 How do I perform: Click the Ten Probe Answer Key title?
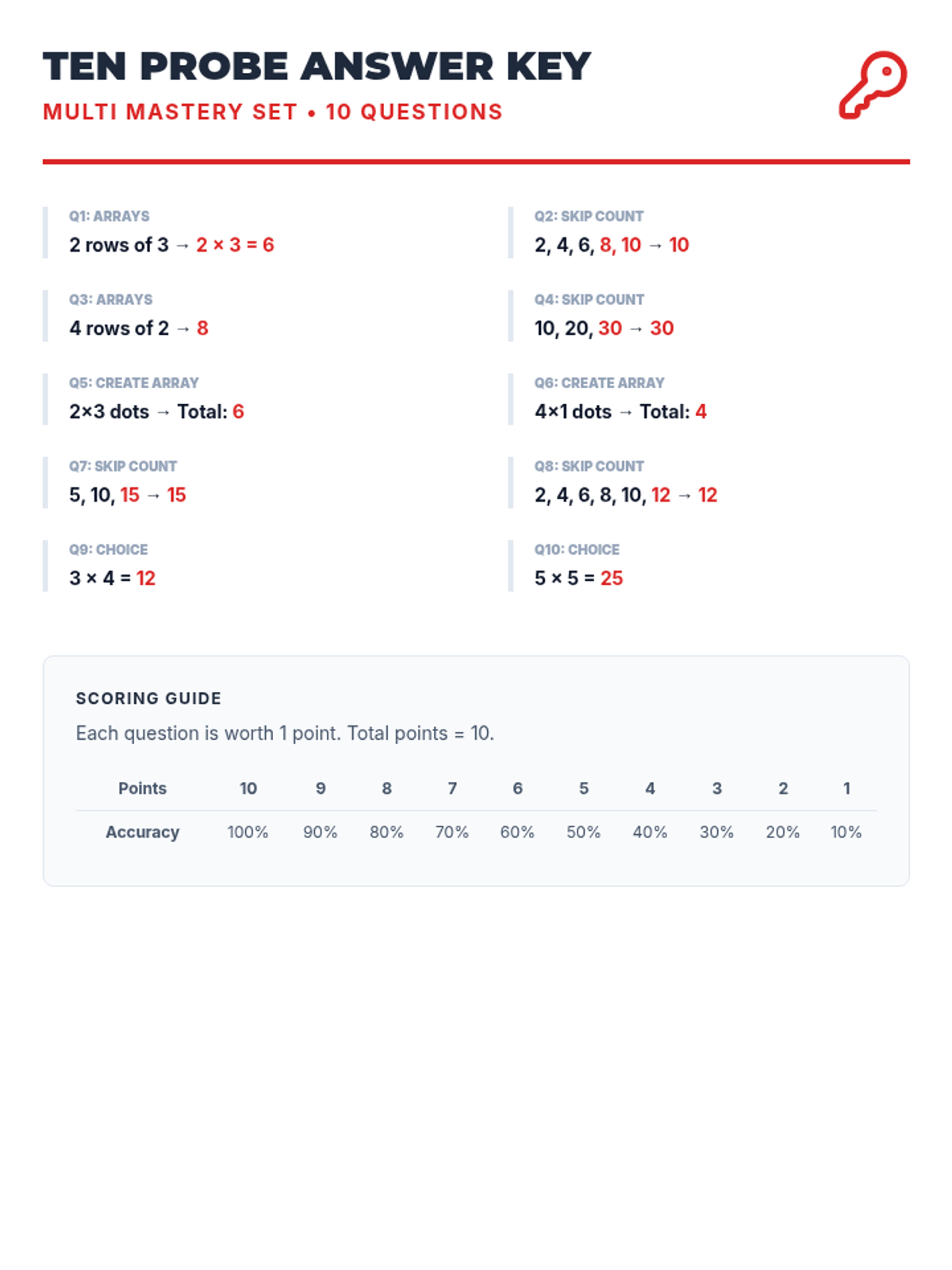click(317, 67)
